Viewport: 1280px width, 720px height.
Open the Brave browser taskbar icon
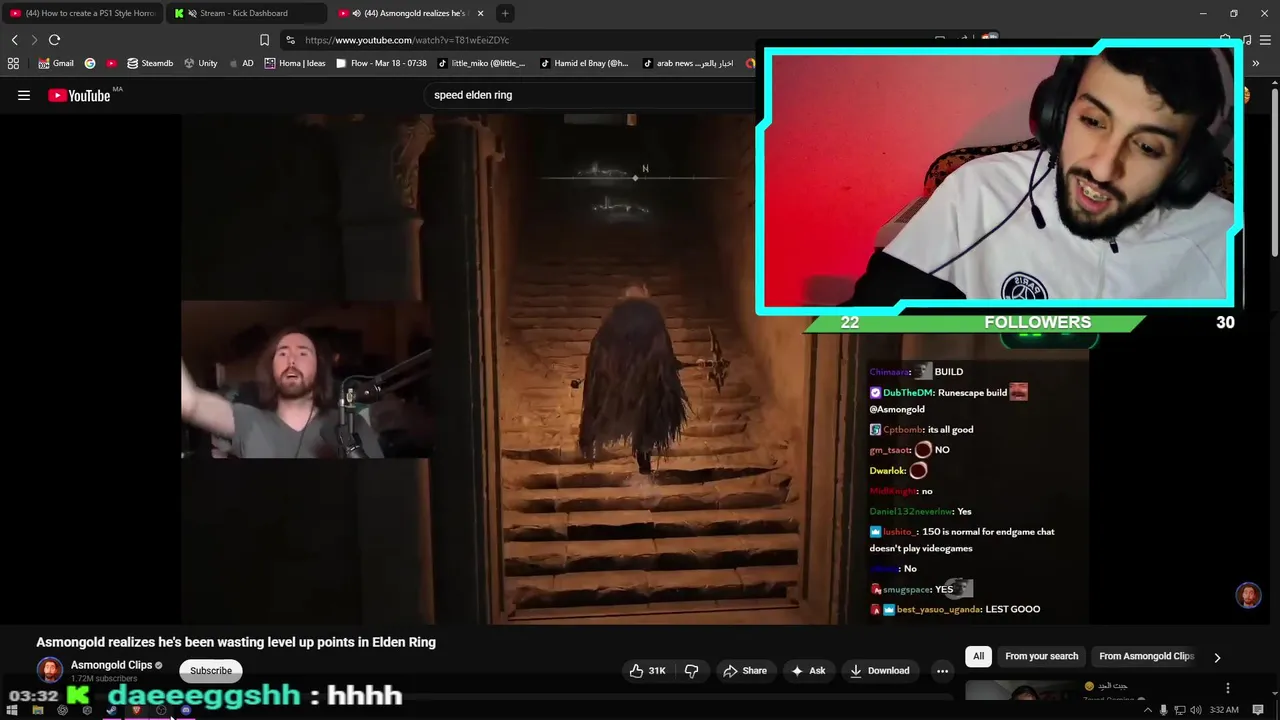pyautogui.click(x=136, y=711)
